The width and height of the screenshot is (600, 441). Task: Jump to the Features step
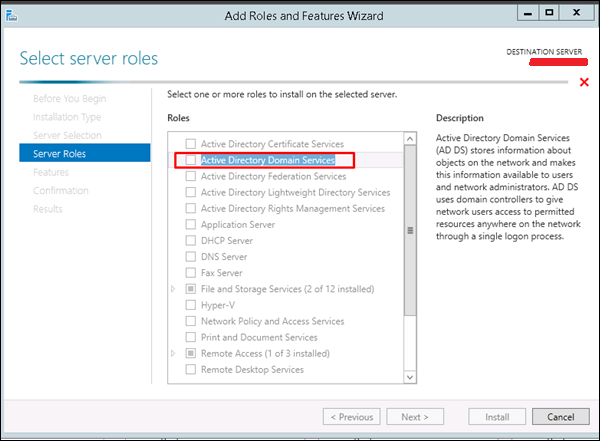click(x=51, y=172)
